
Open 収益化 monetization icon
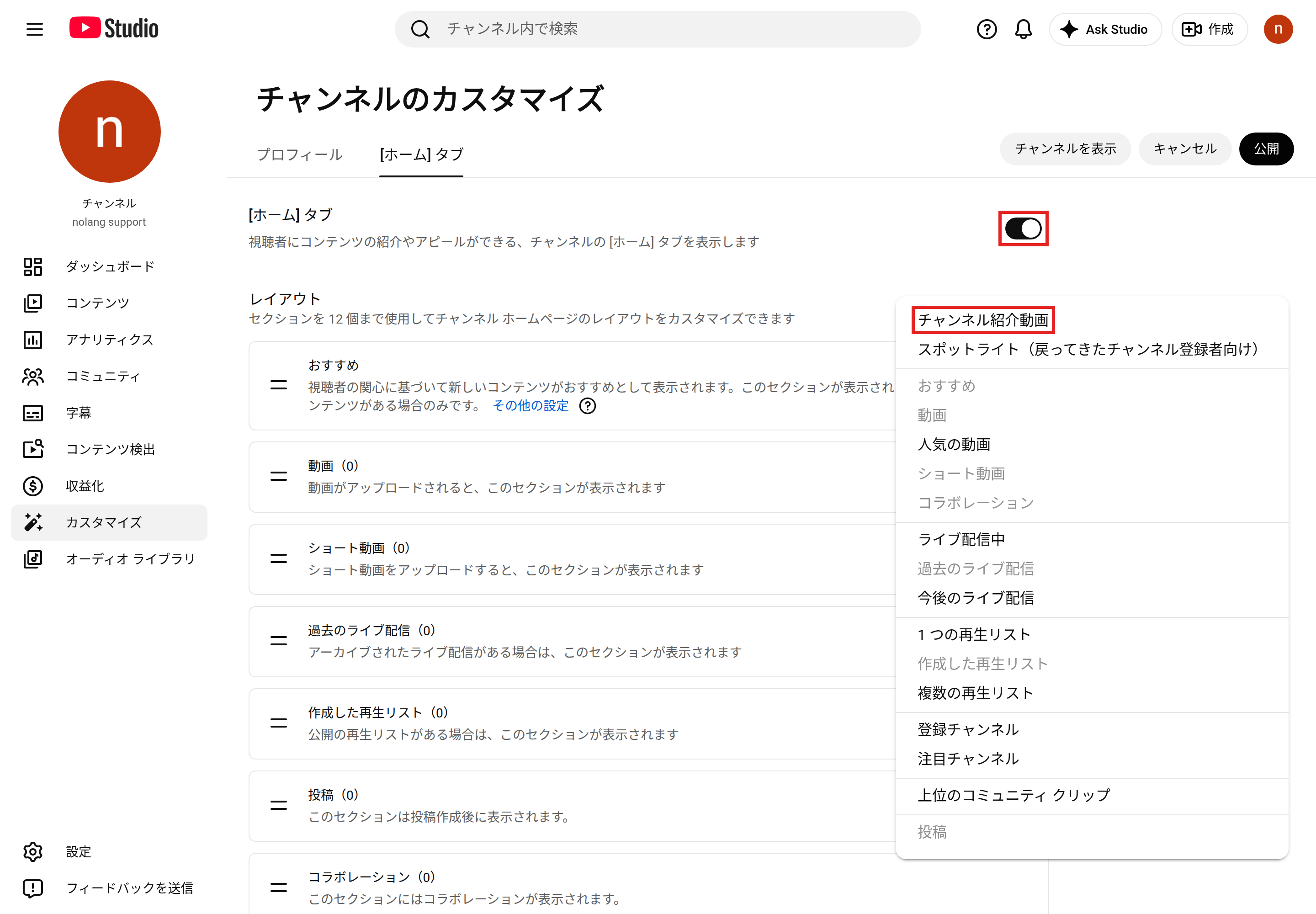click(32, 486)
